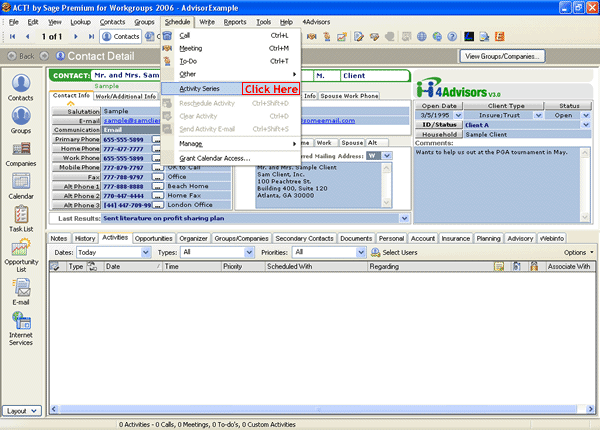Click the blue globe toolbar icon

(422, 36)
